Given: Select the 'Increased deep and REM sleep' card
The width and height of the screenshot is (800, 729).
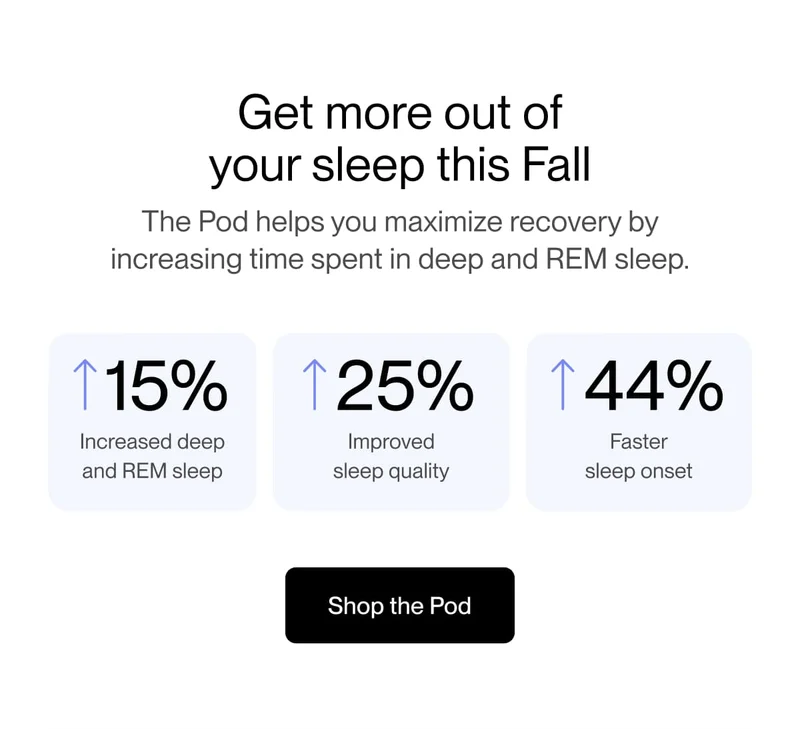Looking at the screenshot, I should (x=151, y=420).
